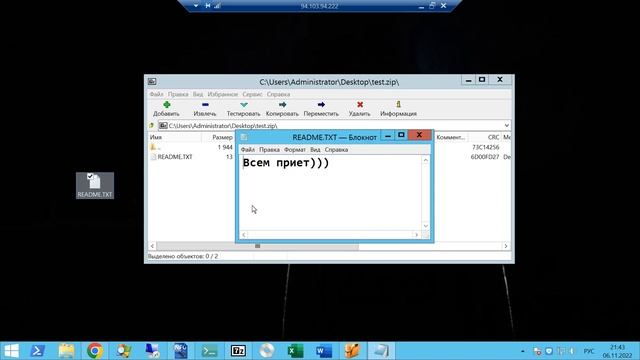Click the Информация (Info) toolbar icon
640x360 pixels.
click(x=398, y=105)
